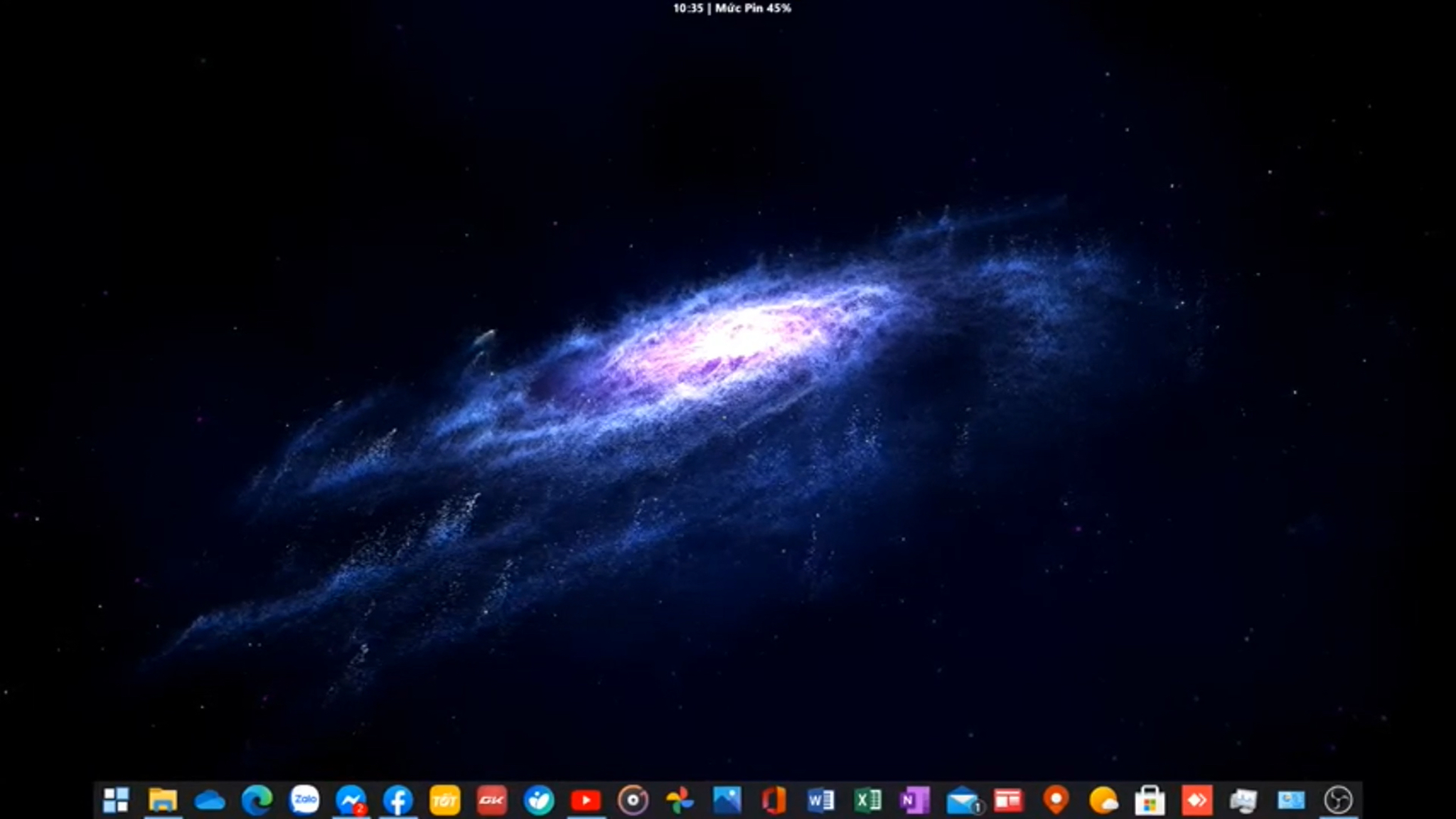Image resolution: width=1456 pixels, height=819 pixels.
Task: Launch AnyDesk from the taskbar
Action: pyautogui.click(x=1197, y=801)
